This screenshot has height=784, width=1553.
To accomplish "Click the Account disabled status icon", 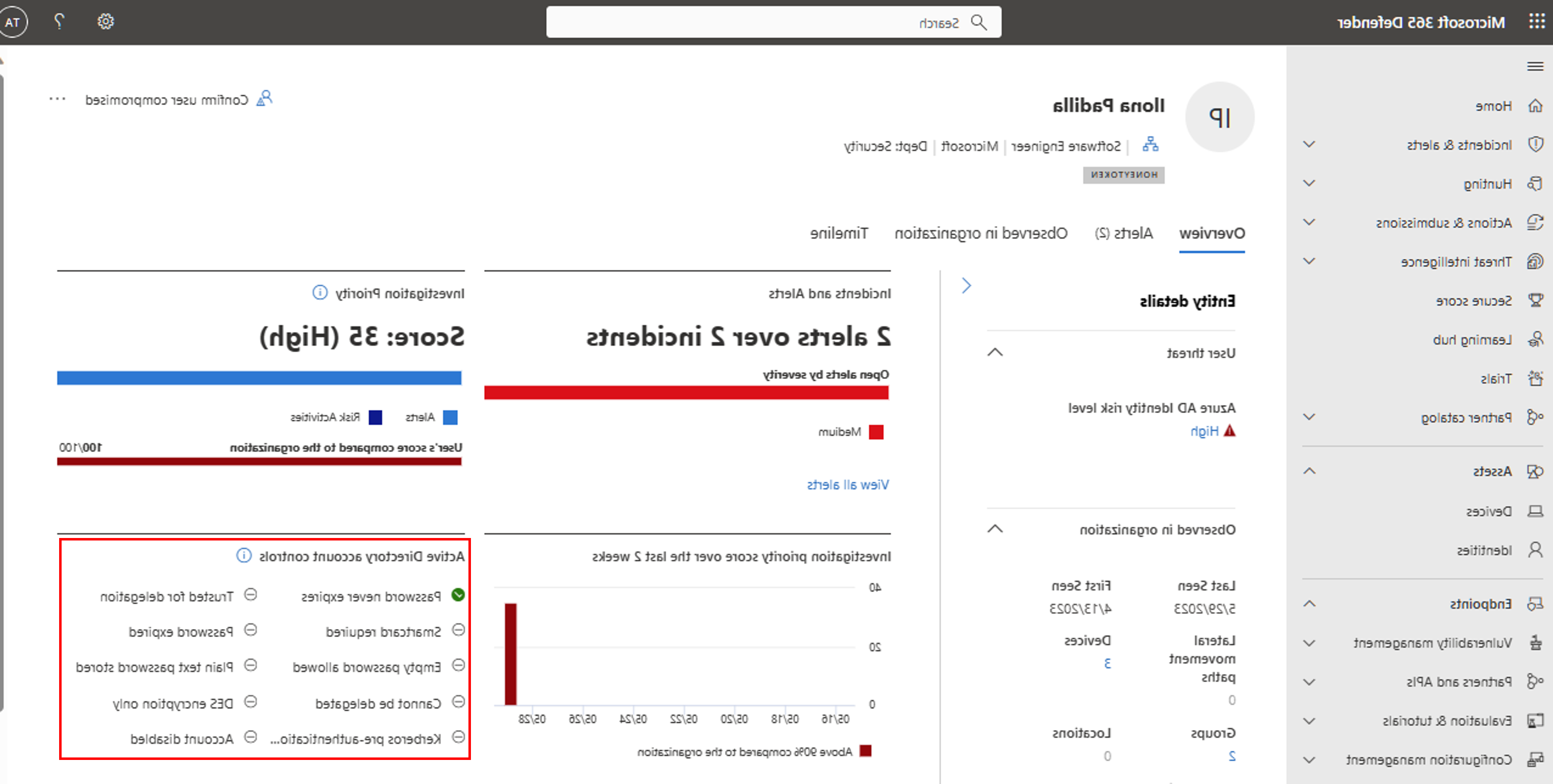I will [x=251, y=738].
